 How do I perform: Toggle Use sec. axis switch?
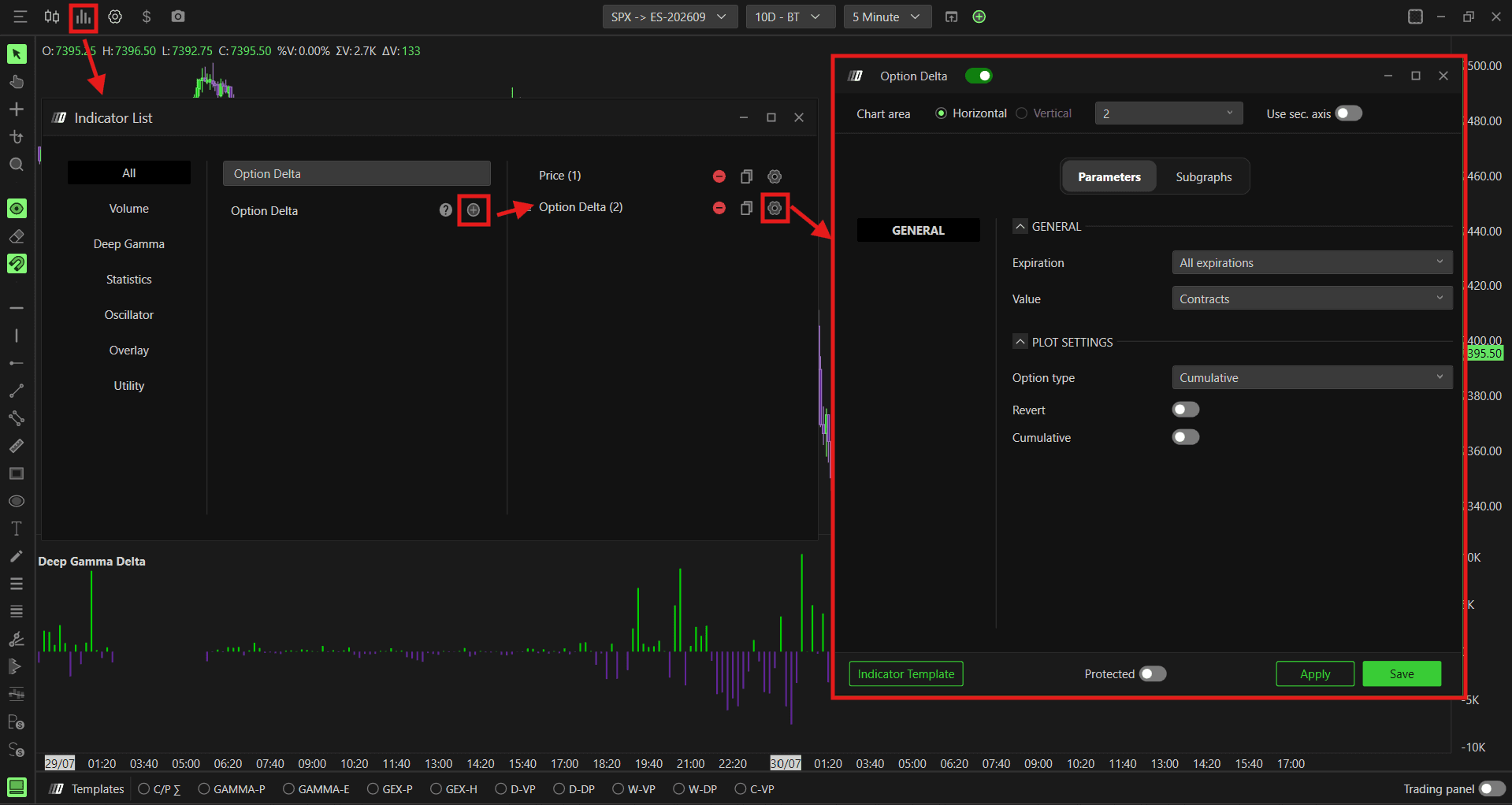coord(1349,113)
